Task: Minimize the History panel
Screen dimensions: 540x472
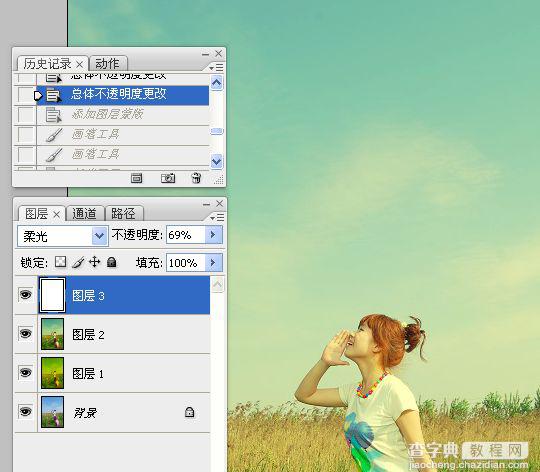Action: tap(206, 54)
